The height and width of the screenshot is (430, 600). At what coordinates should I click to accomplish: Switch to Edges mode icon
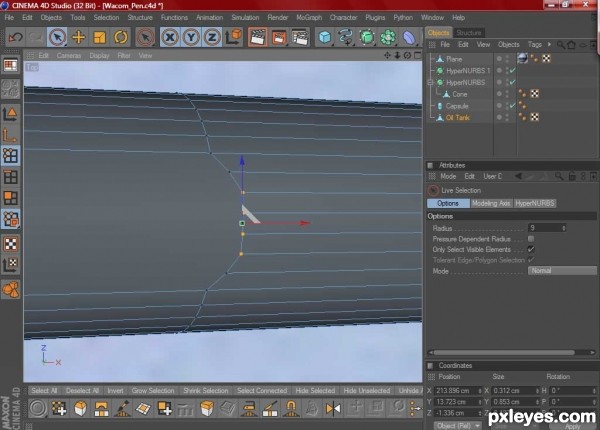[x=10, y=177]
